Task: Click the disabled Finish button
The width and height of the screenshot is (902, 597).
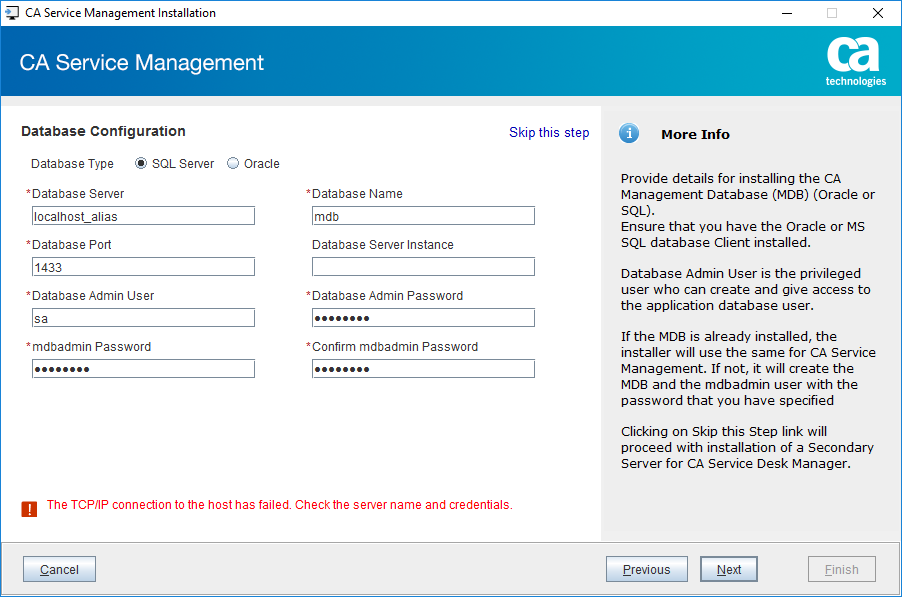Action: coord(842,569)
